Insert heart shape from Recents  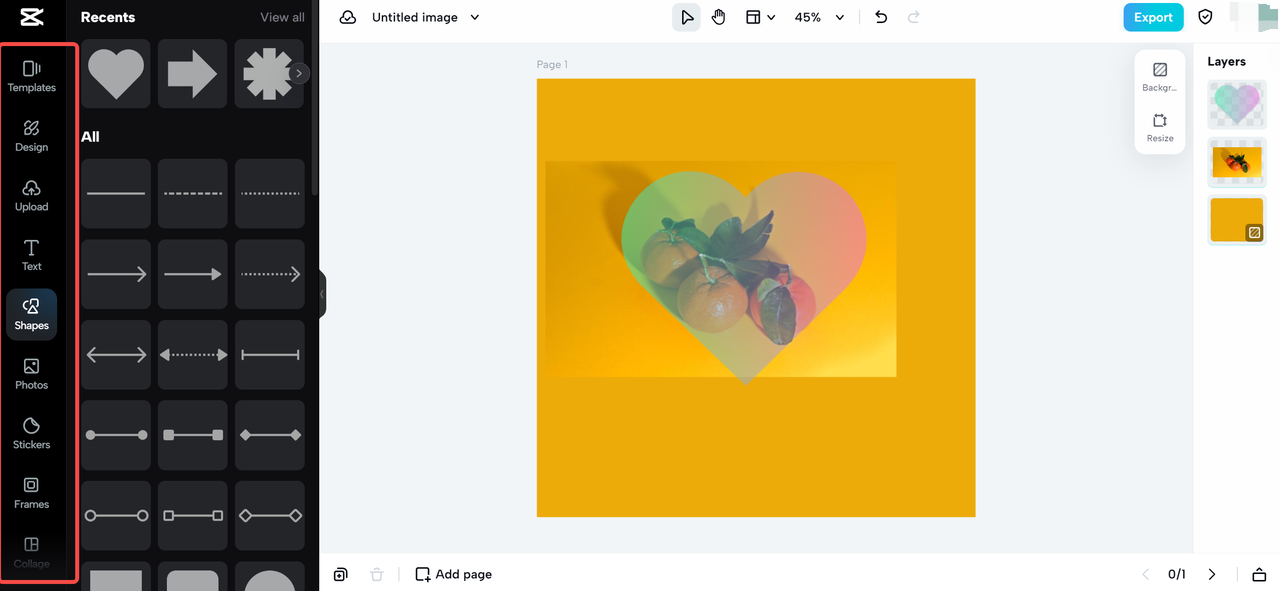116,73
